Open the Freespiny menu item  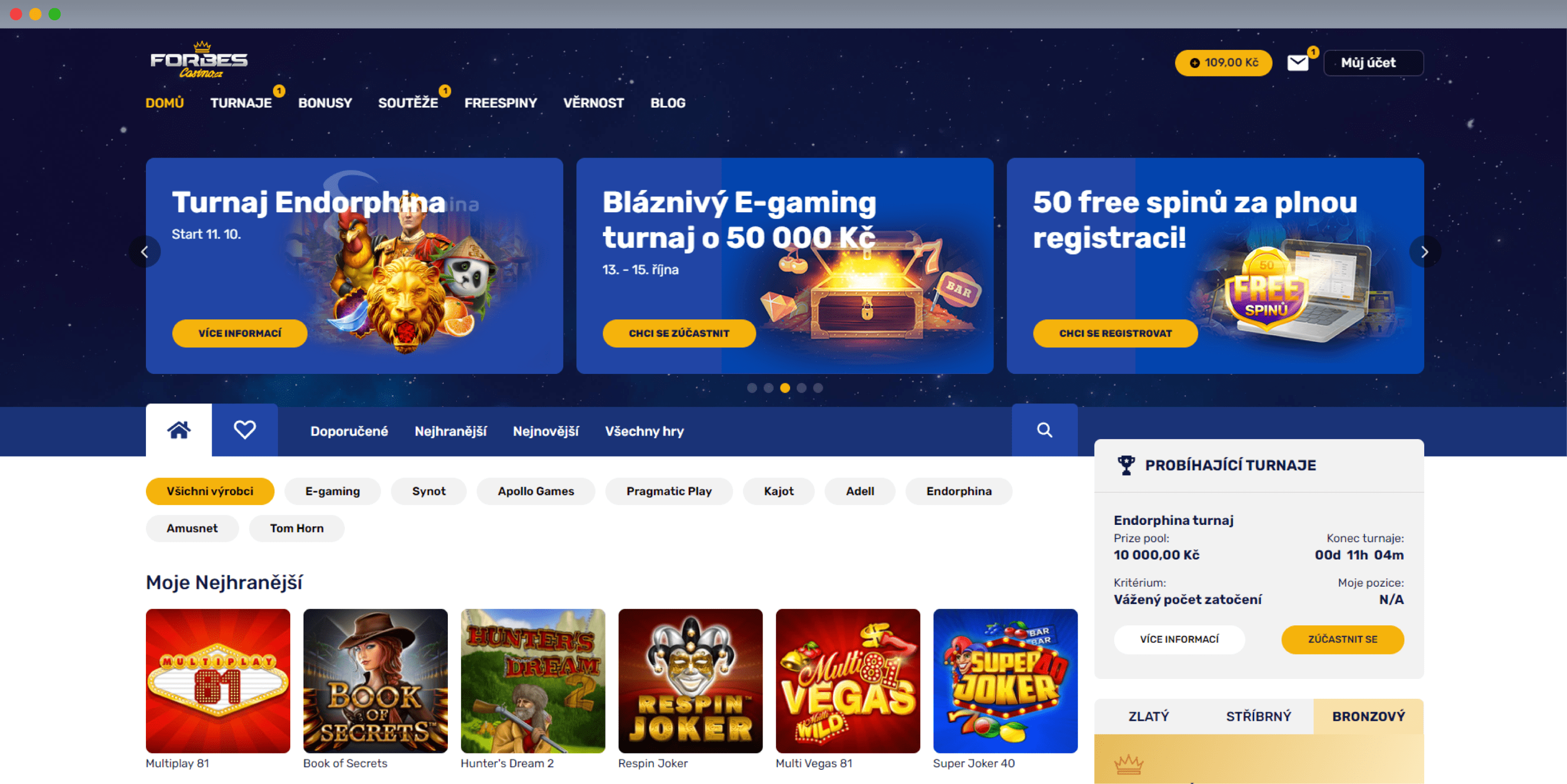pos(500,103)
